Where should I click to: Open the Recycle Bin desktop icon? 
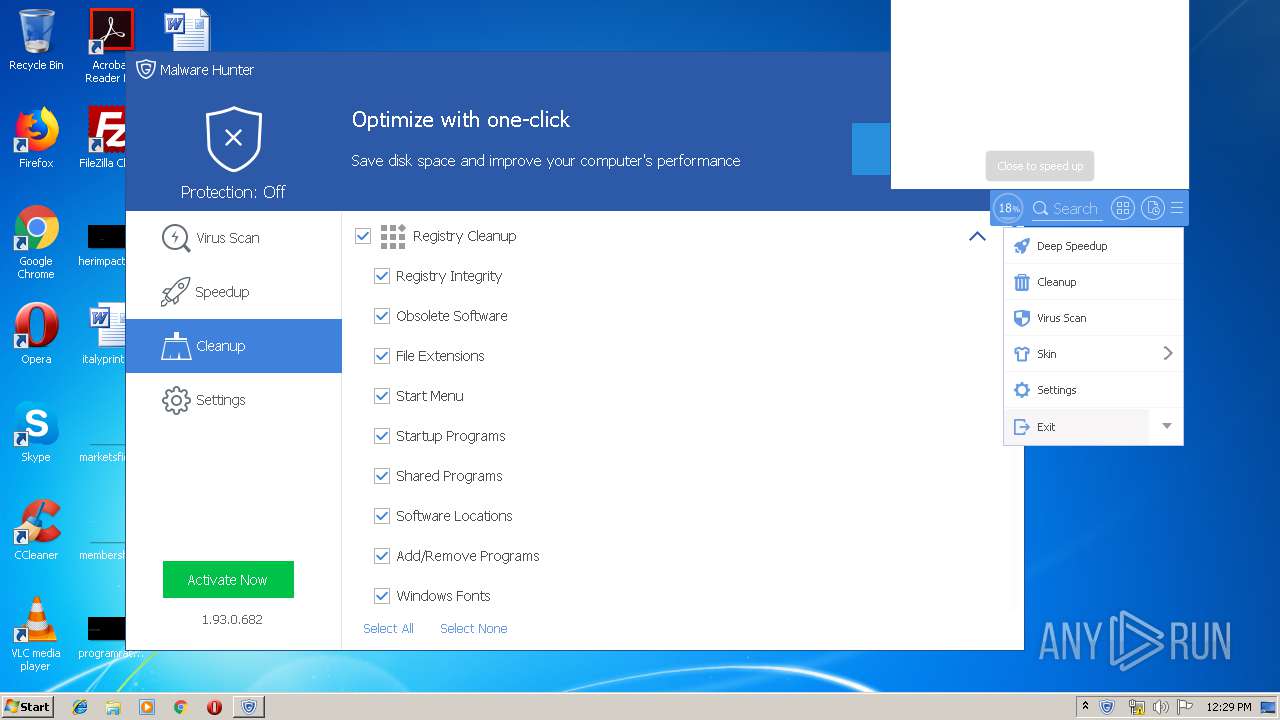(x=36, y=40)
